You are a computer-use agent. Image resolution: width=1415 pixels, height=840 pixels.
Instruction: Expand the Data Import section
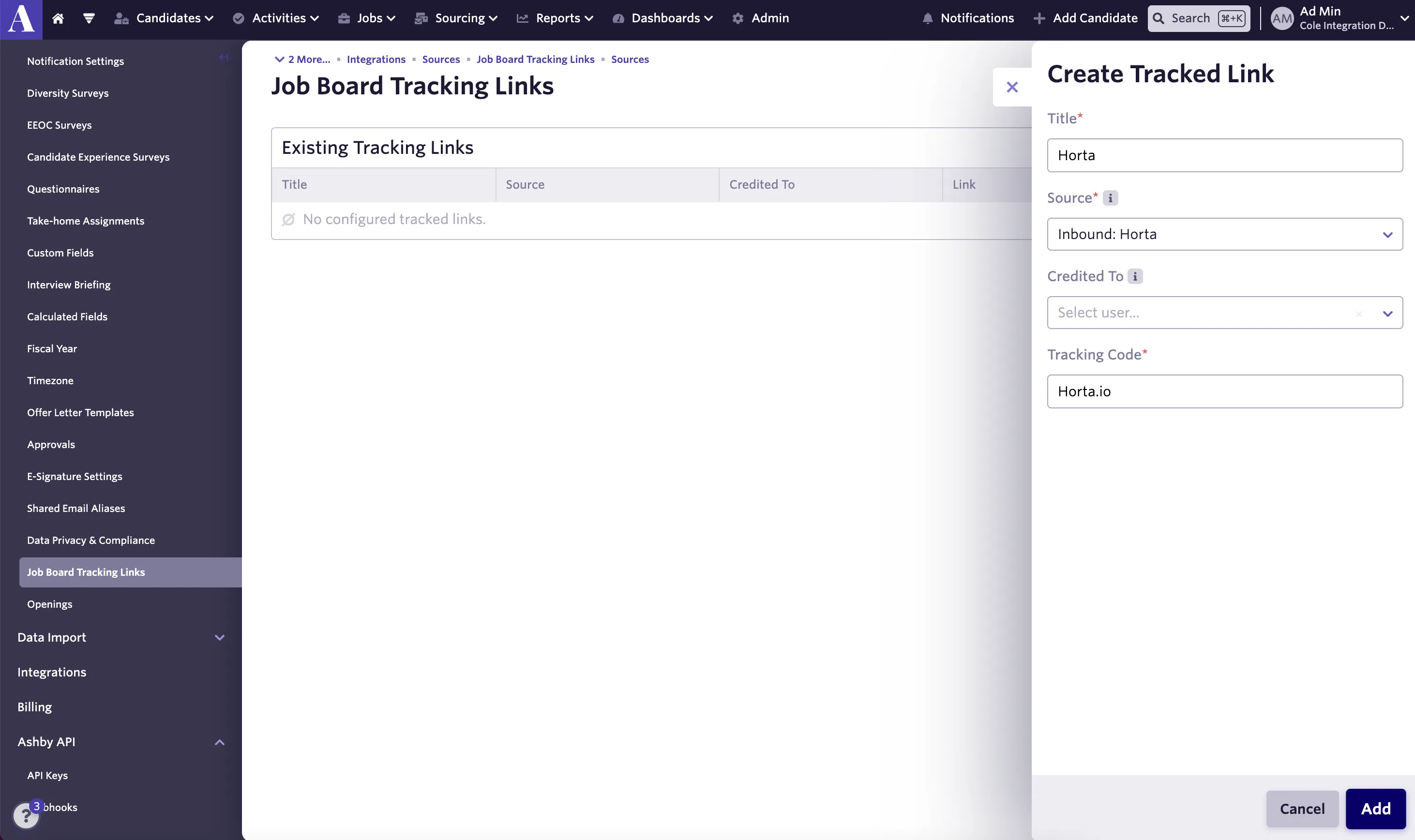coord(121,637)
